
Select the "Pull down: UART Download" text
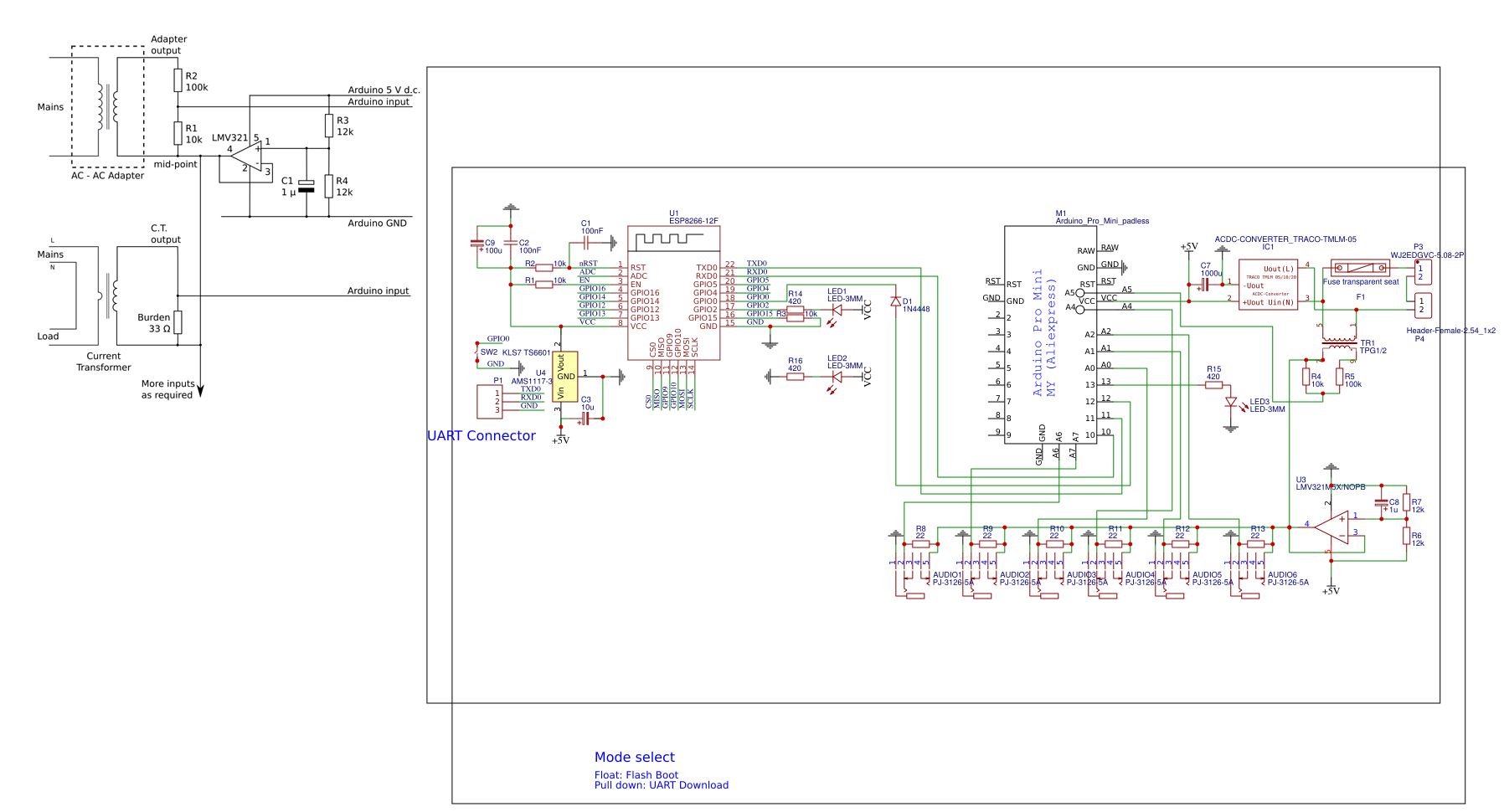661,785
